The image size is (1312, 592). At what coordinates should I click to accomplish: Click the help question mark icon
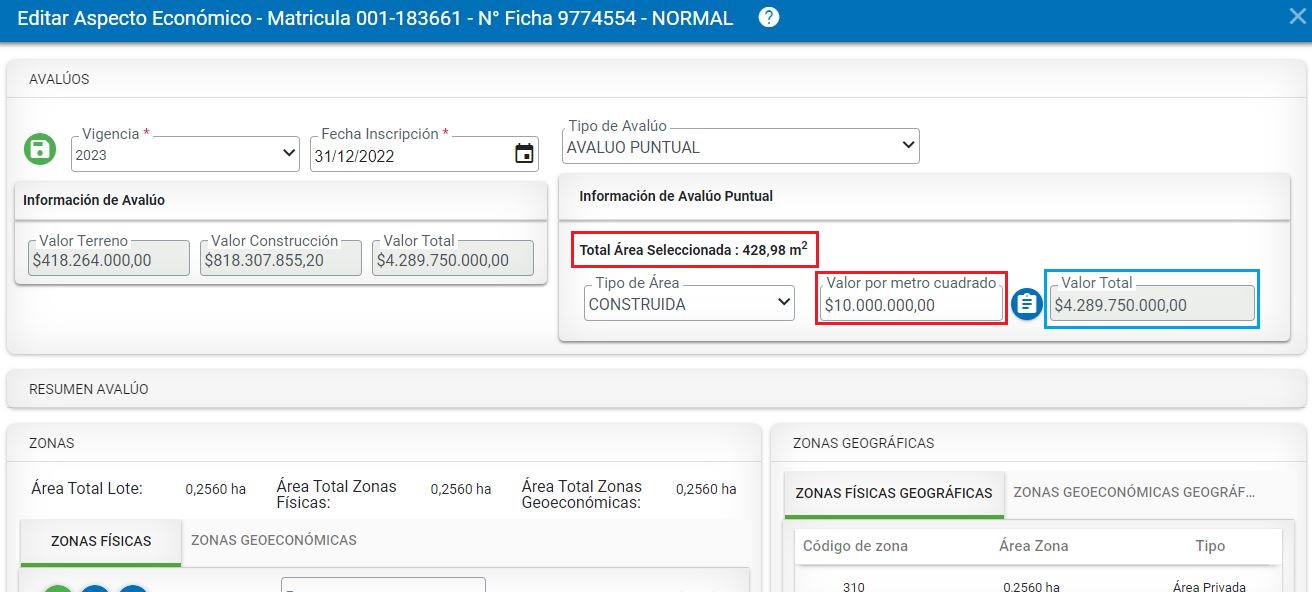point(768,18)
